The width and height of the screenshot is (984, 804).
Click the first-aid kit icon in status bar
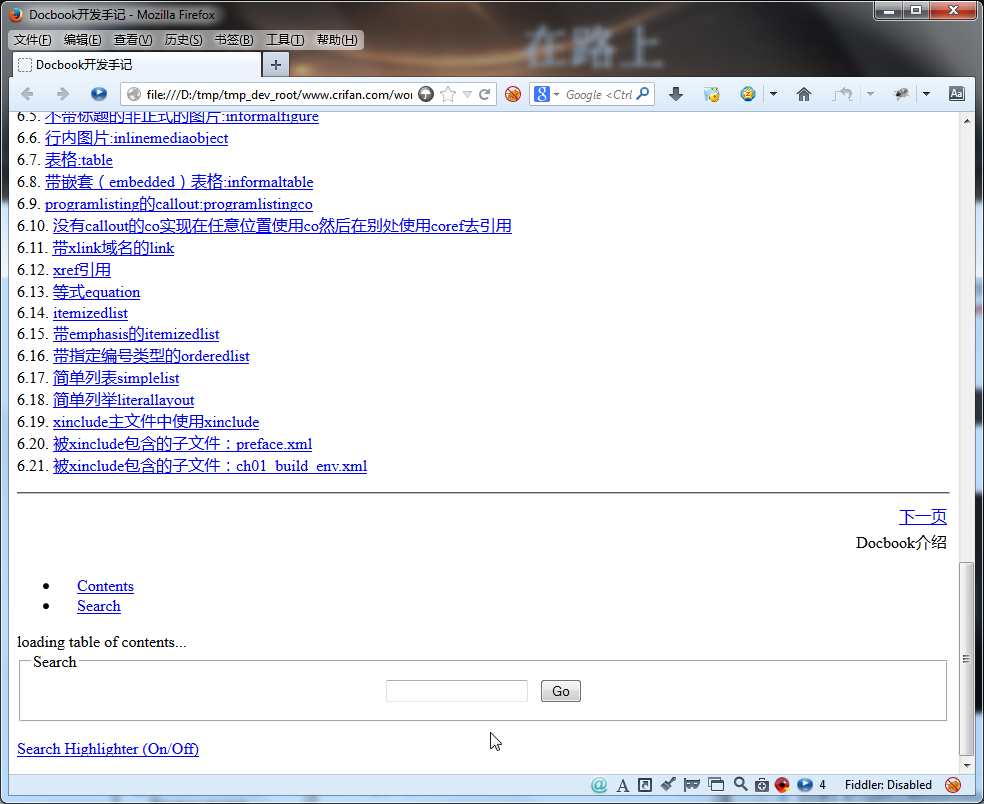click(x=762, y=785)
